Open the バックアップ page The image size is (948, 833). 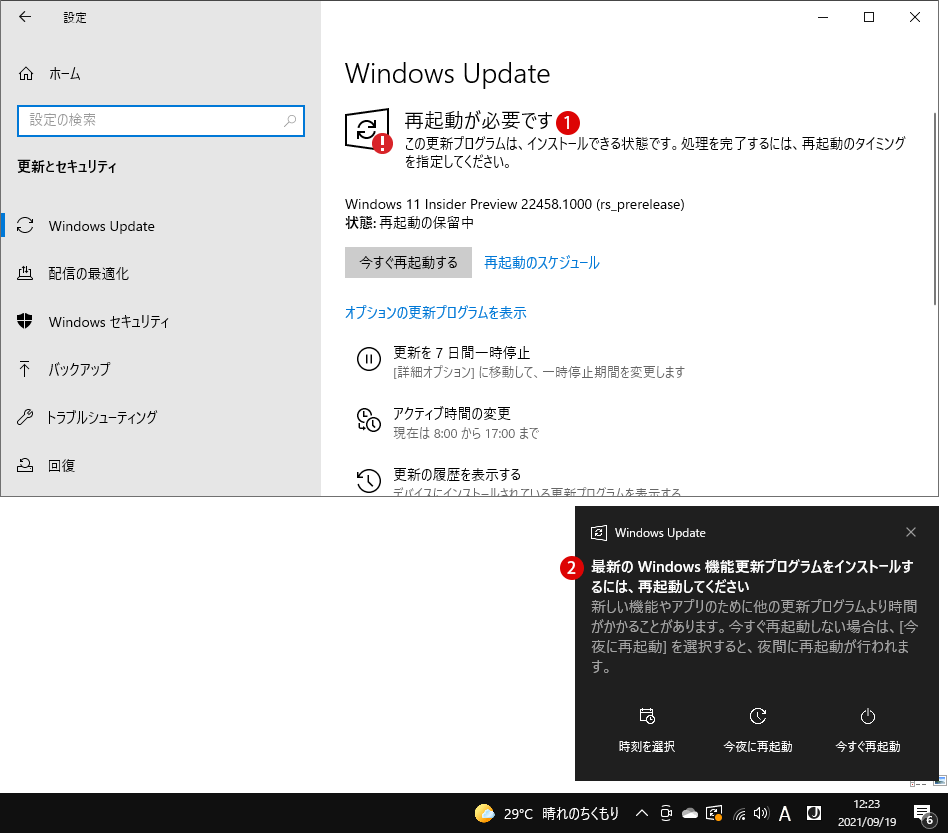[63, 369]
